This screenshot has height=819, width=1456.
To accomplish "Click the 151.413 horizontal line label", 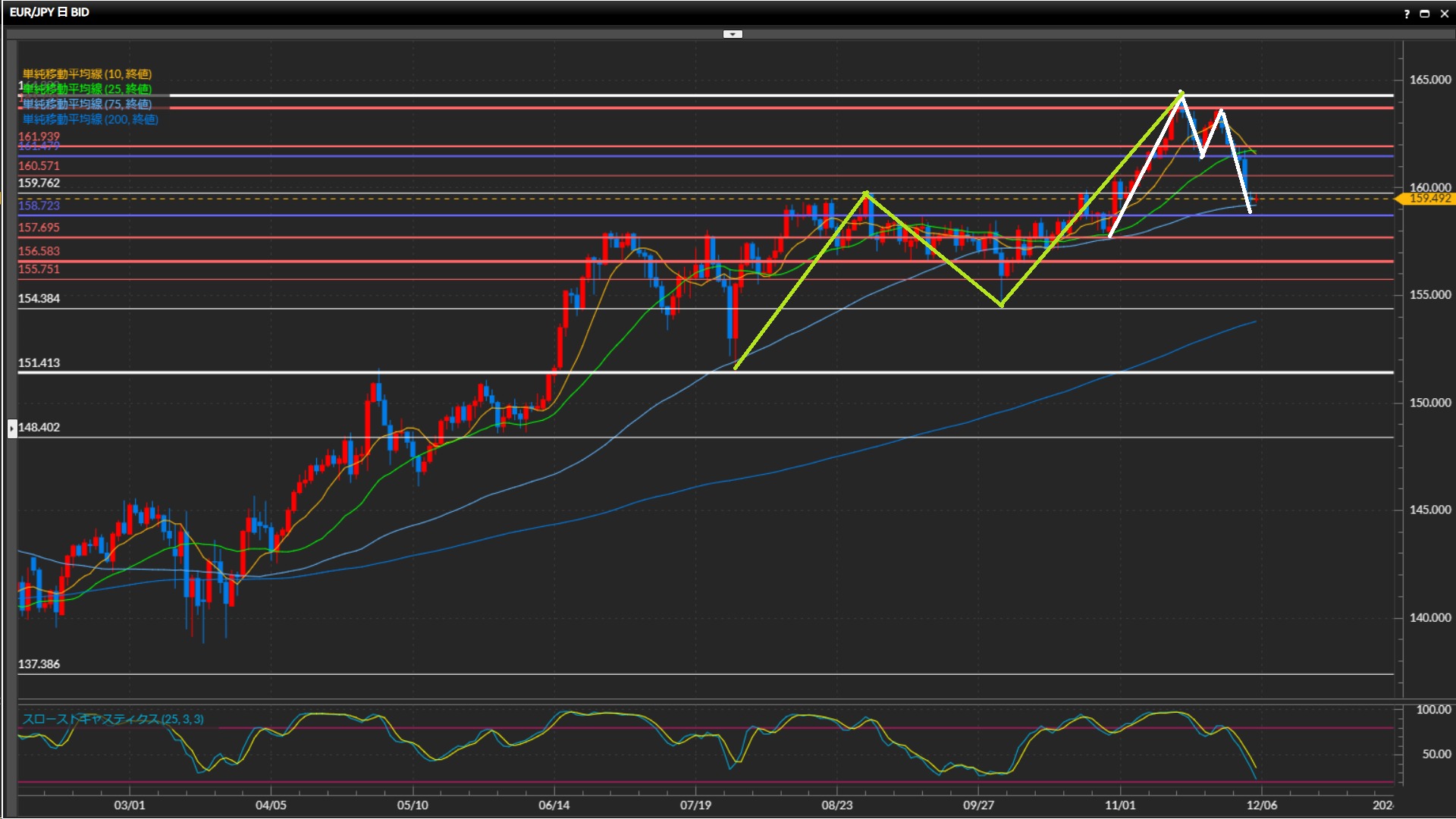I will coord(39,362).
